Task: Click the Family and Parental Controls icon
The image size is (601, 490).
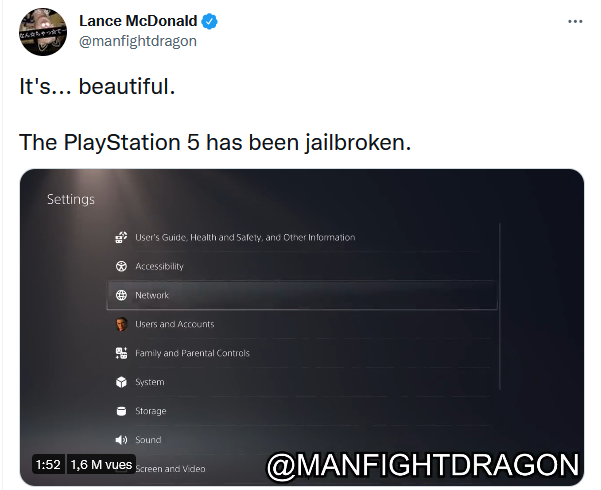Action: [121, 353]
